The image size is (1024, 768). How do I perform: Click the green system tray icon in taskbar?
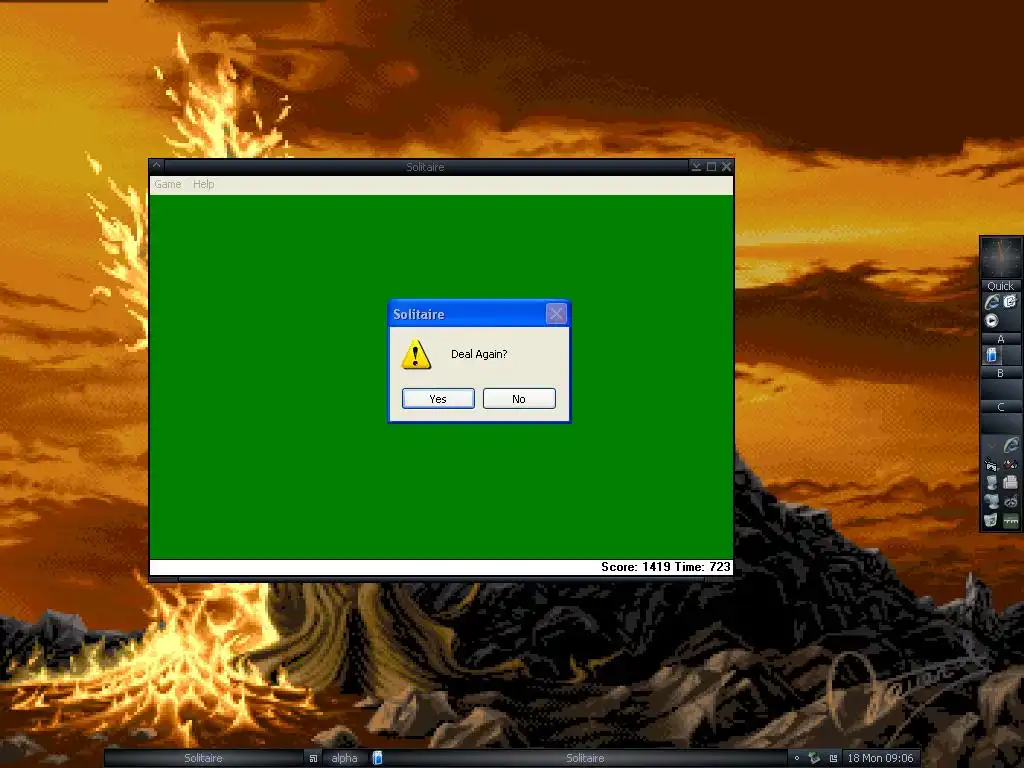pyautogui.click(x=814, y=758)
